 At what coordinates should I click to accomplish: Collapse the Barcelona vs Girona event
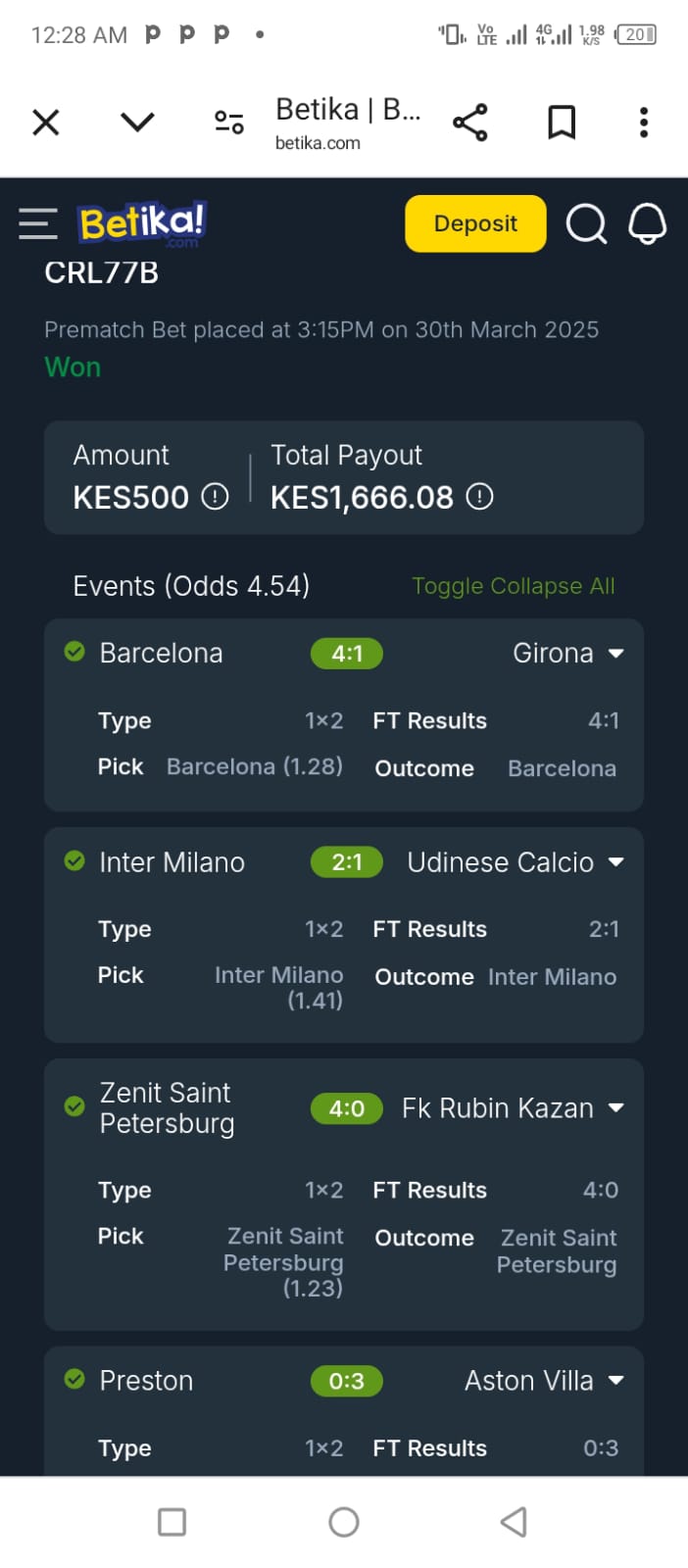616,652
